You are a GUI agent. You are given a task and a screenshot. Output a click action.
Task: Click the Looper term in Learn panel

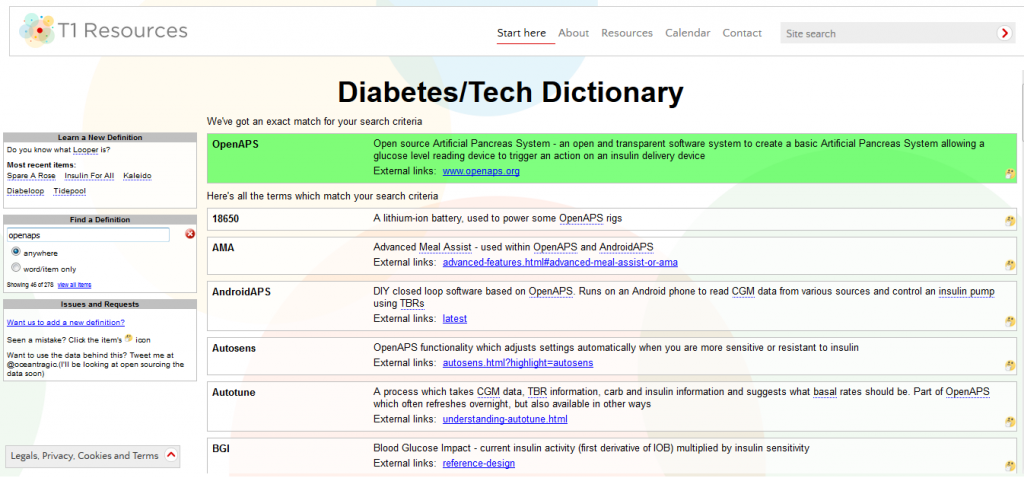(85, 150)
